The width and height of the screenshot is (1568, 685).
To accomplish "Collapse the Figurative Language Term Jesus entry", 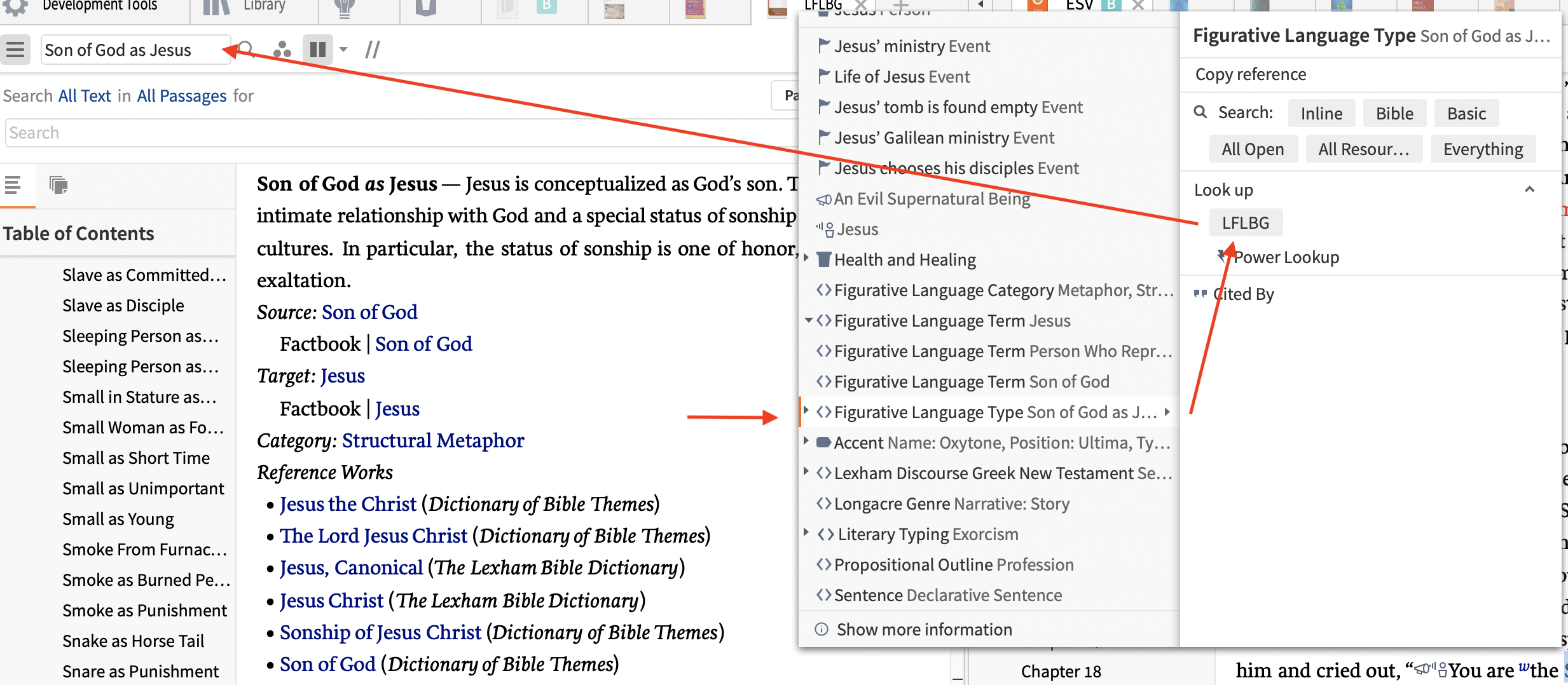I will coord(808,320).
